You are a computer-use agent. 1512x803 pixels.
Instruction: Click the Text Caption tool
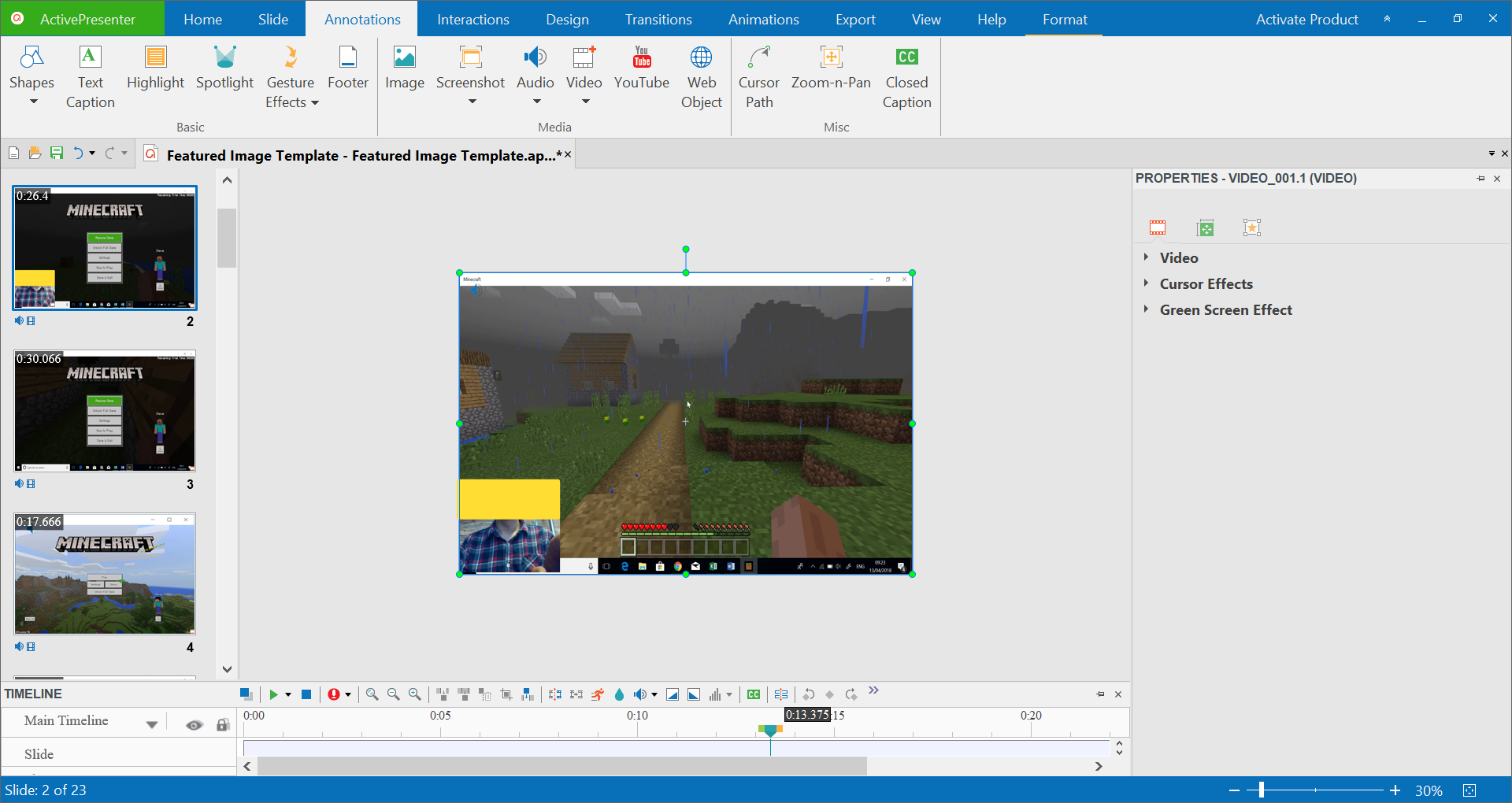90,77
